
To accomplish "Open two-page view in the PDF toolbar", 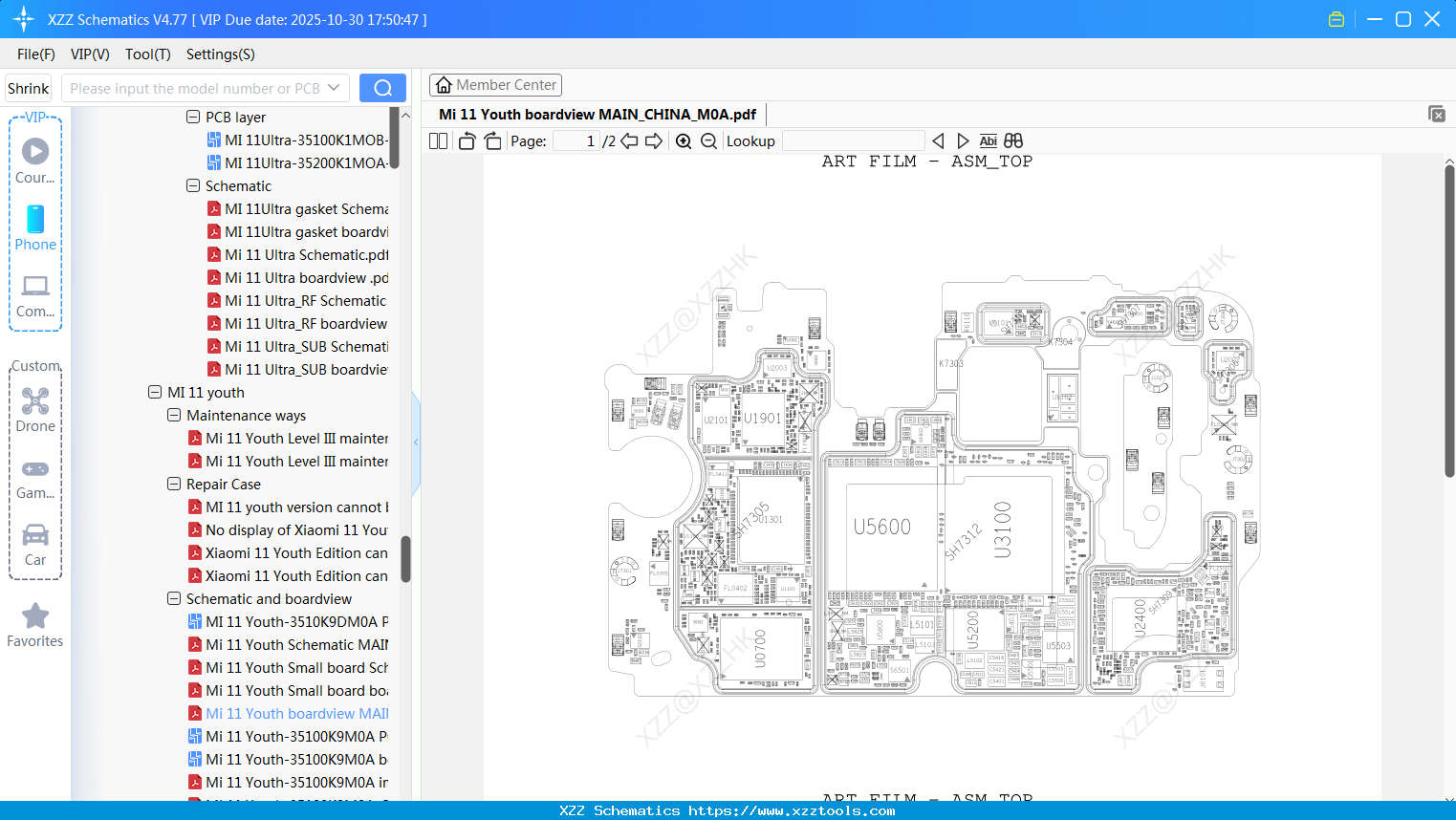I will (438, 140).
